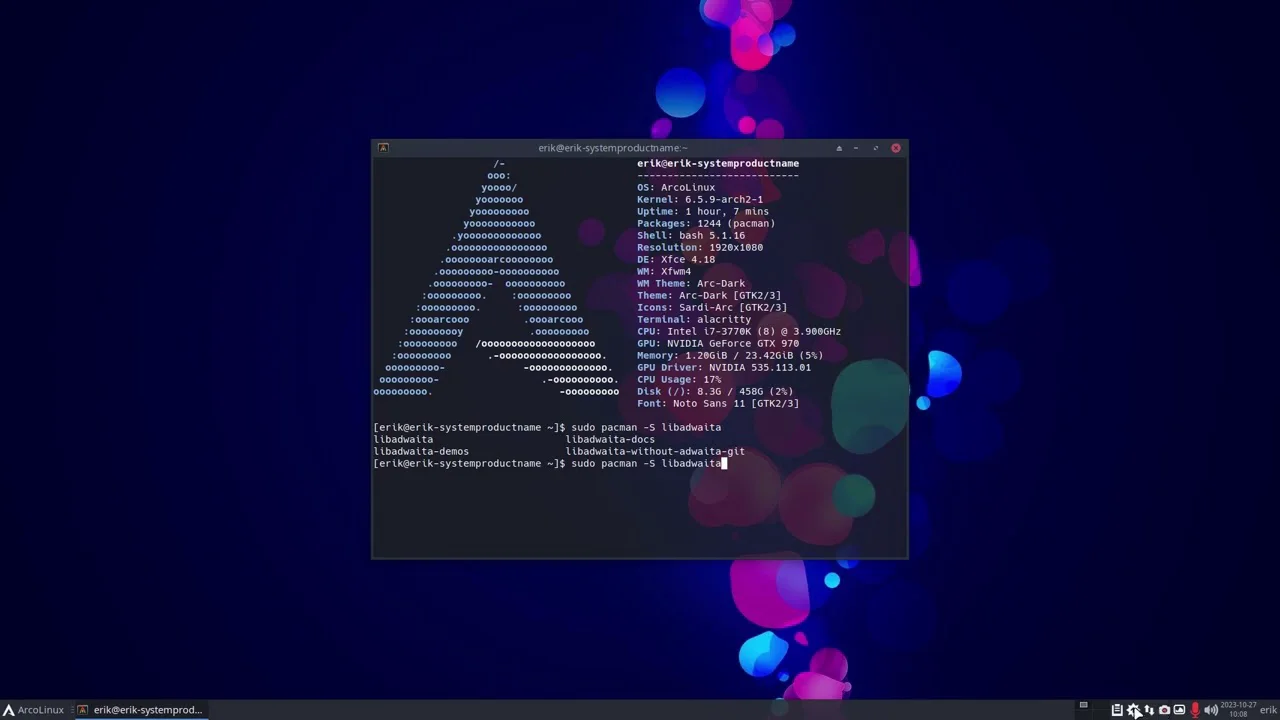The width and height of the screenshot is (1280, 720).
Task: Click the libadwaita-demos completion text
Action: point(421,452)
